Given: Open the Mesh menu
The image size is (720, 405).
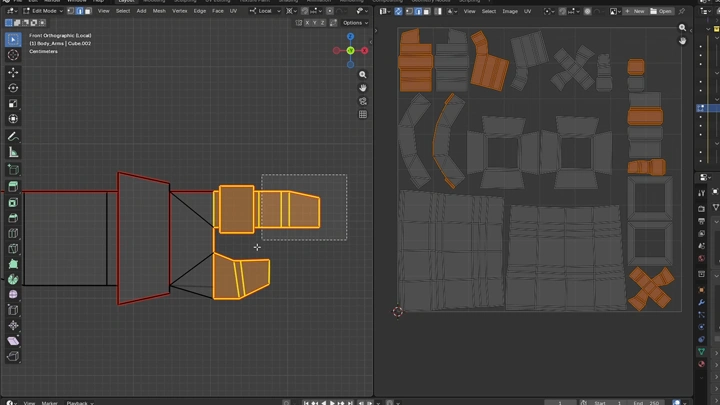Looking at the screenshot, I should (x=159, y=11).
